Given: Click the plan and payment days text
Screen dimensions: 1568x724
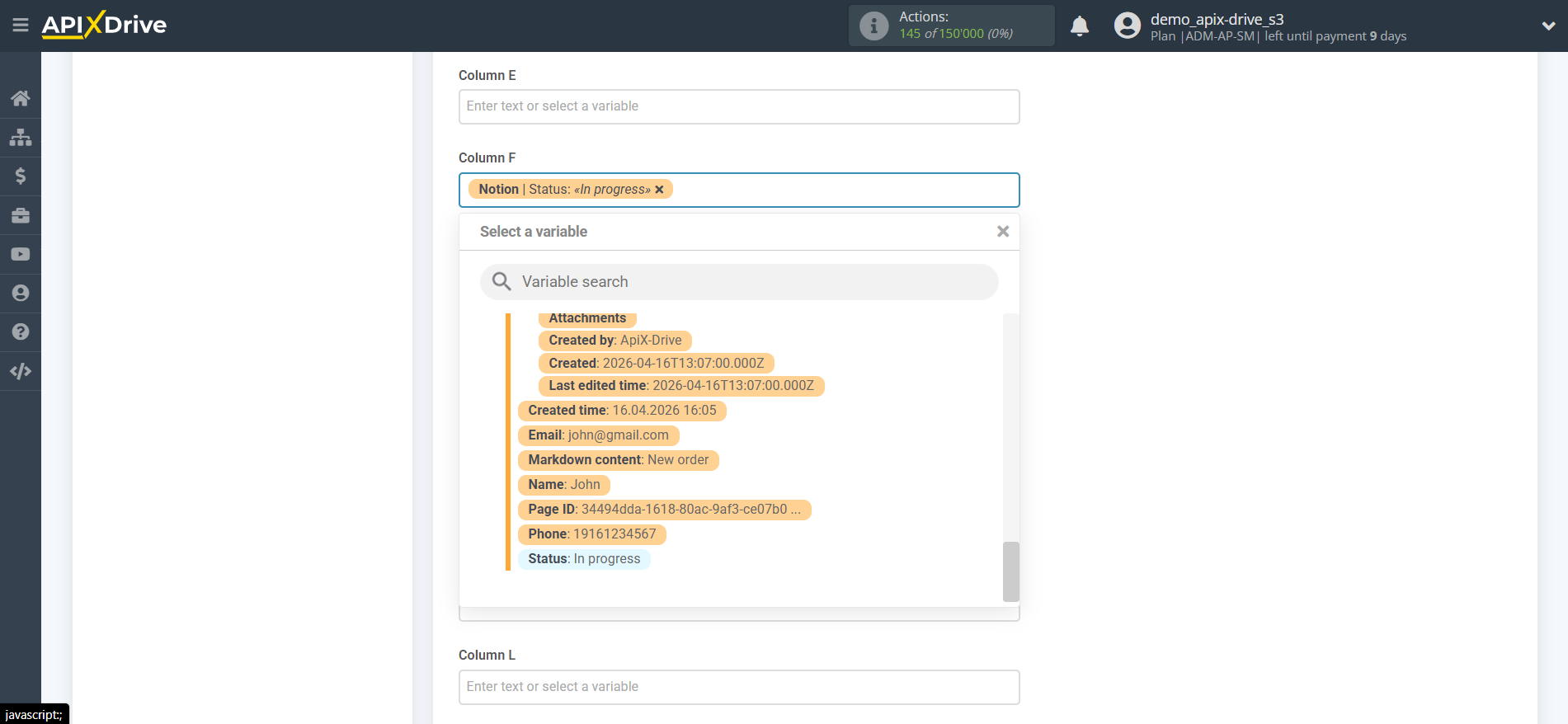Looking at the screenshot, I should 1278,36.
